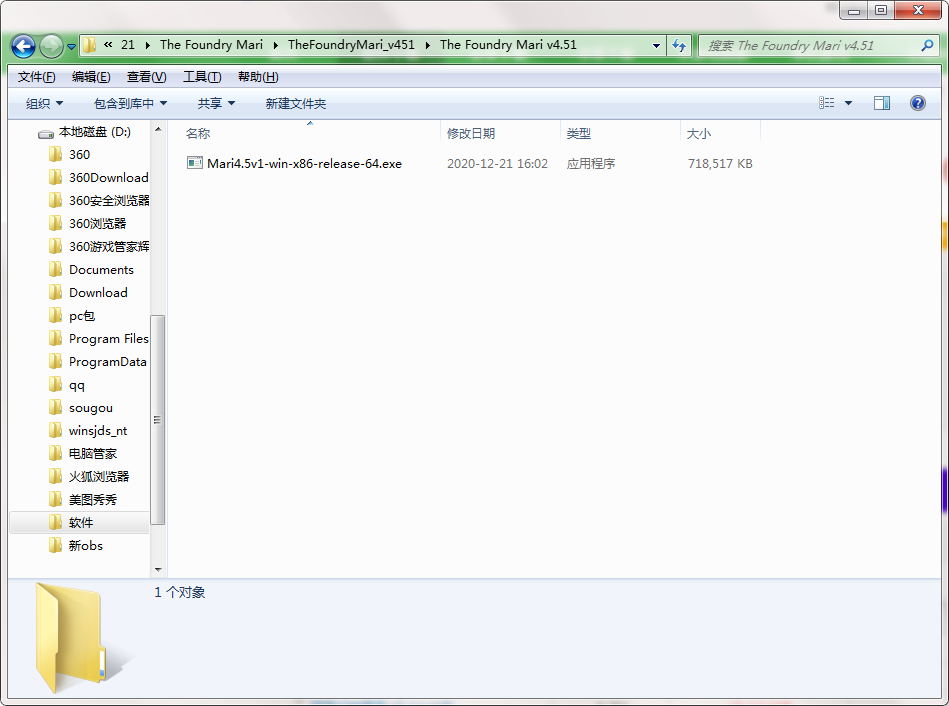Select the 360Download folder
Image resolution: width=949 pixels, height=706 pixels.
click(98, 177)
